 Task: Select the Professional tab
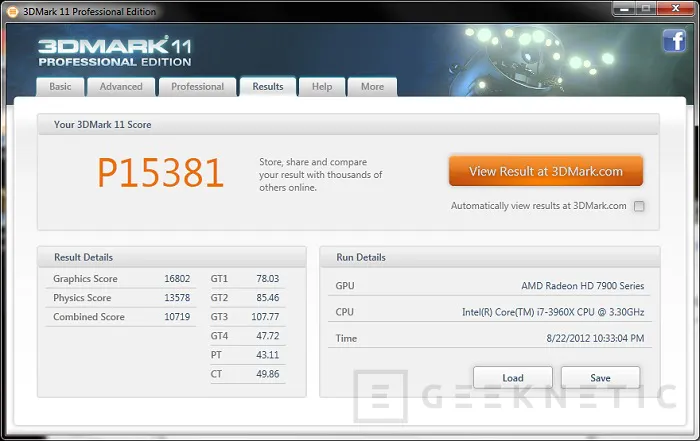[197, 87]
